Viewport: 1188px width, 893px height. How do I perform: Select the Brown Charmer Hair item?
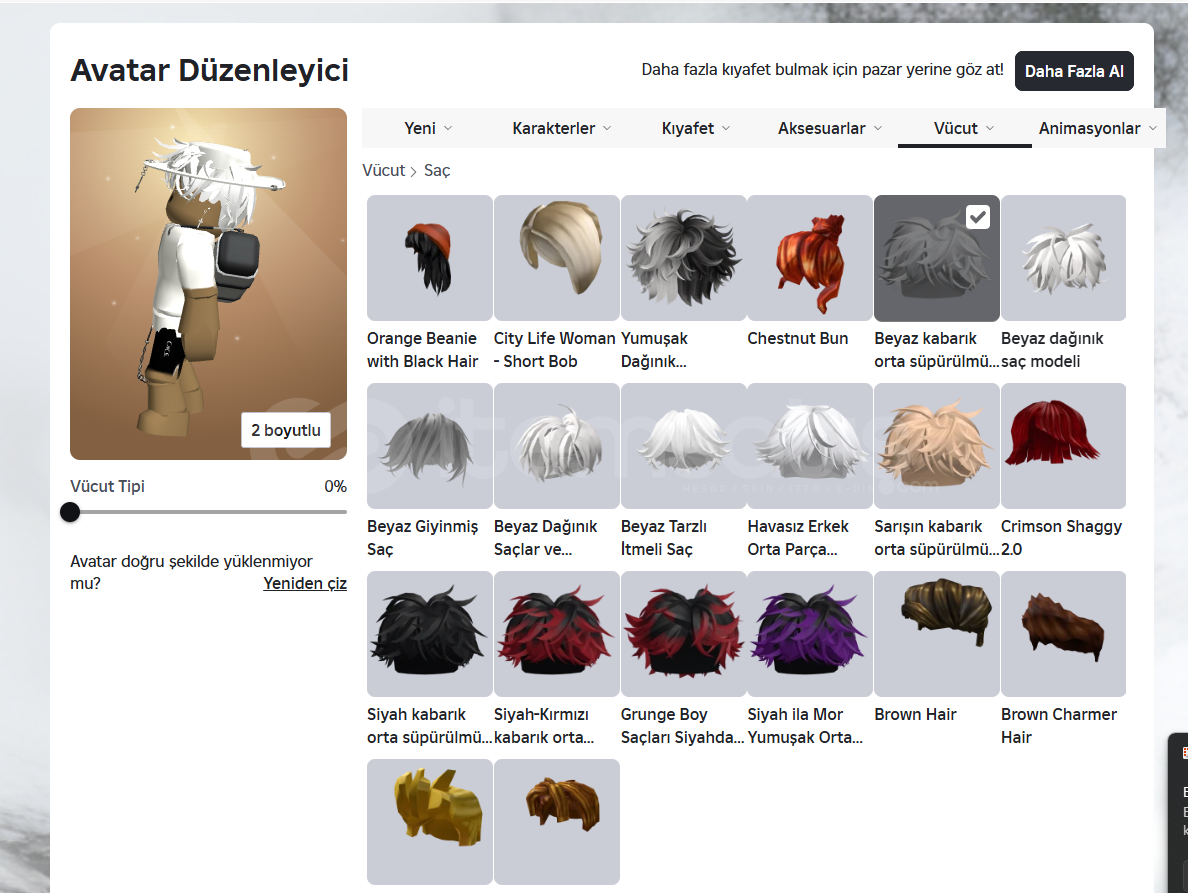point(1063,634)
